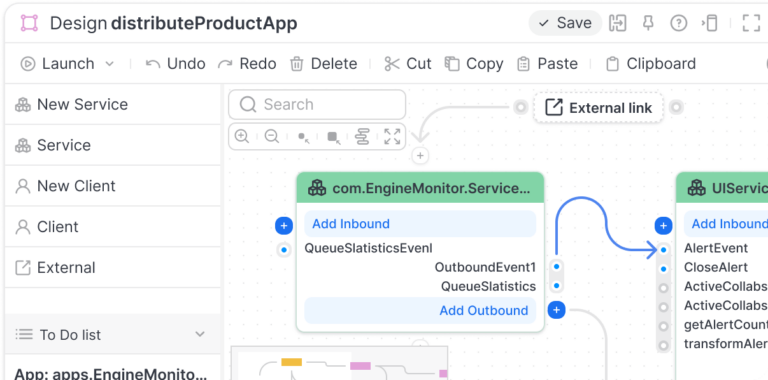Click the zoom in magnifier icon
The image size is (768, 380).
(x=242, y=136)
